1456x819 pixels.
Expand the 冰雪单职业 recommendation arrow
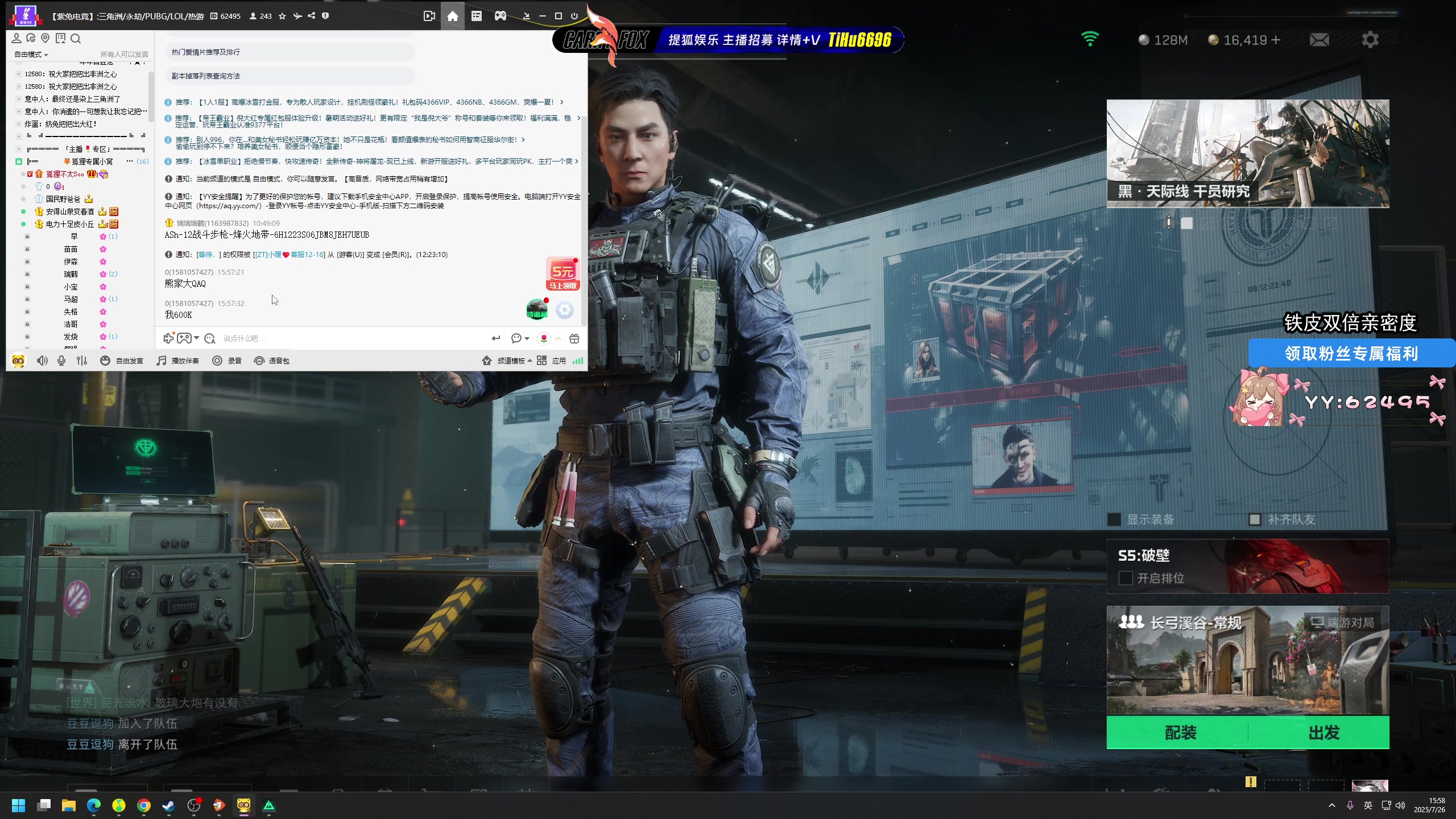point(577,162)
